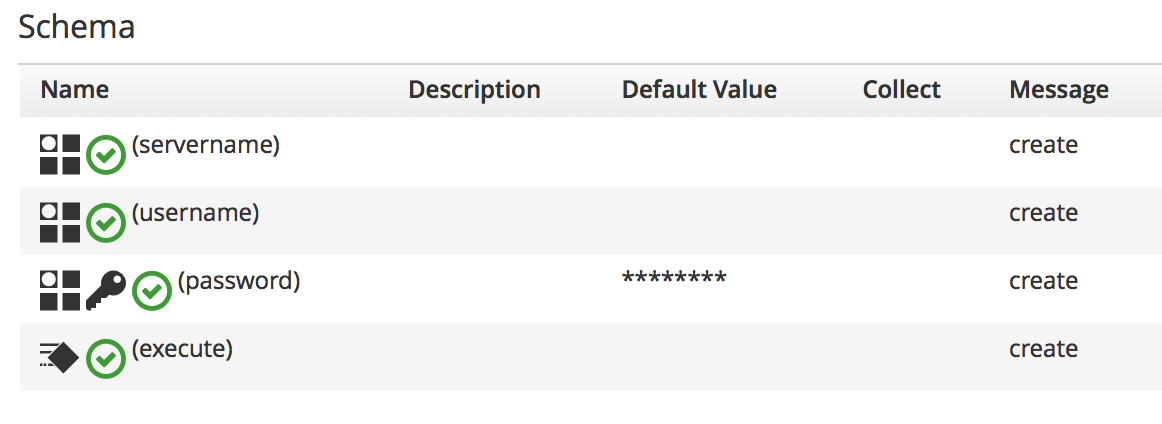Open the (username) schema entry
Image resolution: width=1162 pixels, height=424 pixels.
tap(196, 213)
